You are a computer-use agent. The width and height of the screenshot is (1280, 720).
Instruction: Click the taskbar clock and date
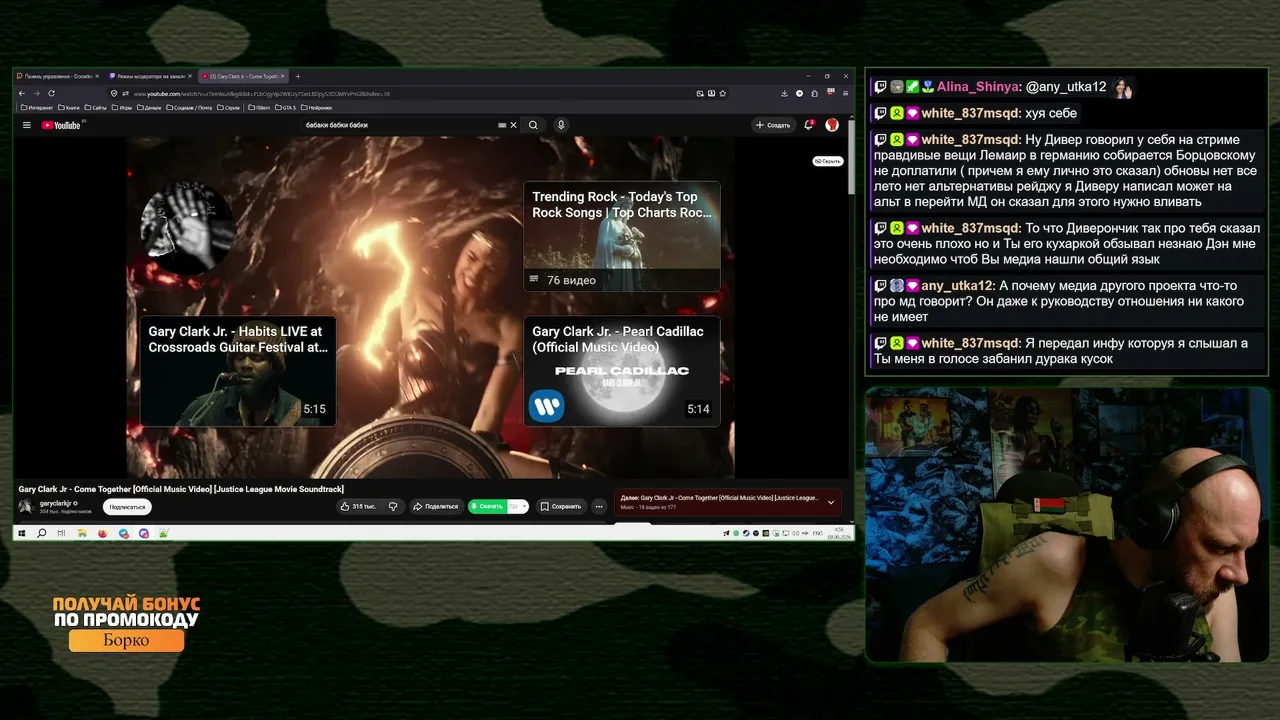pos(839,533)
